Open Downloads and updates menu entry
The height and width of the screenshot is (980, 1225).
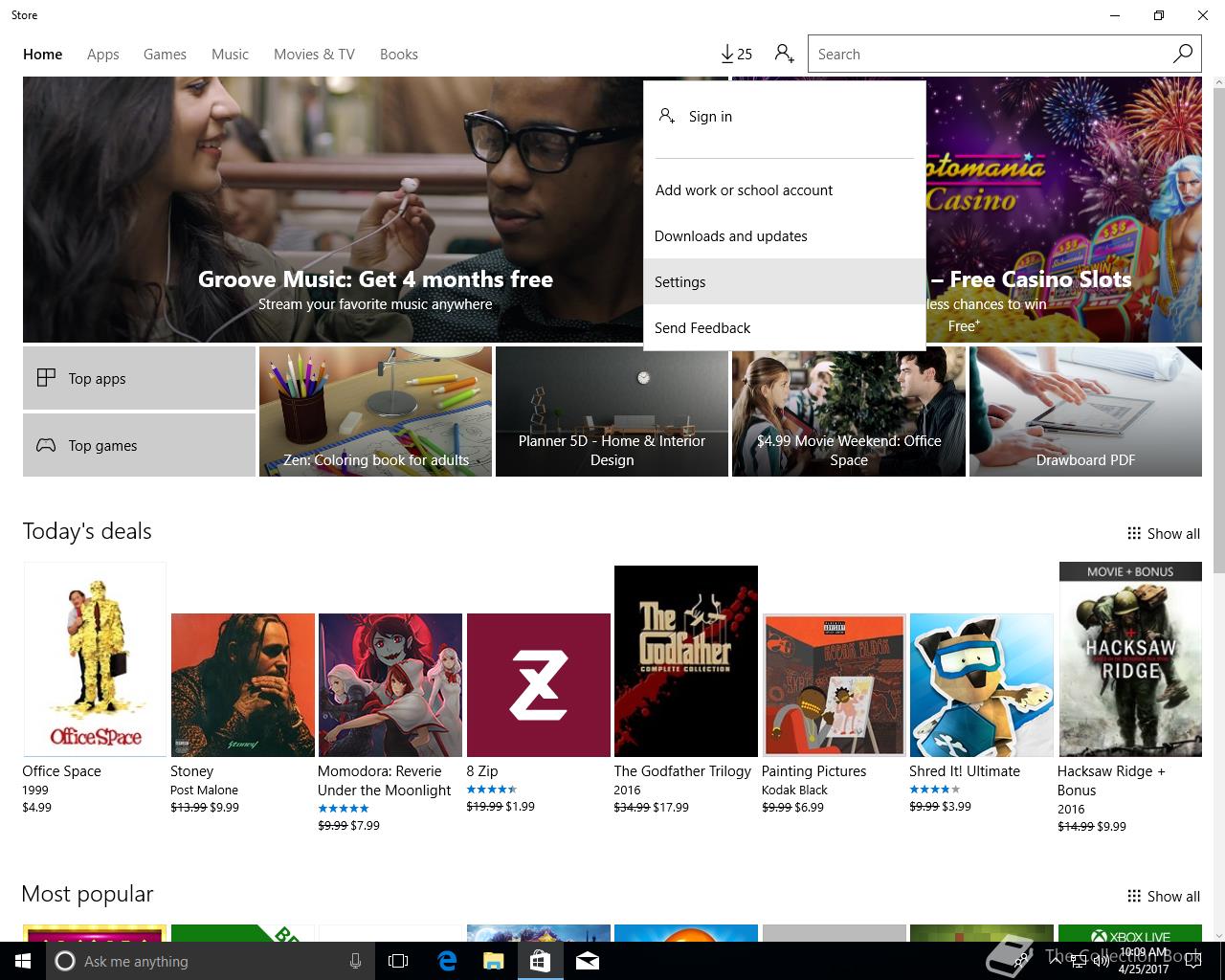785,236
